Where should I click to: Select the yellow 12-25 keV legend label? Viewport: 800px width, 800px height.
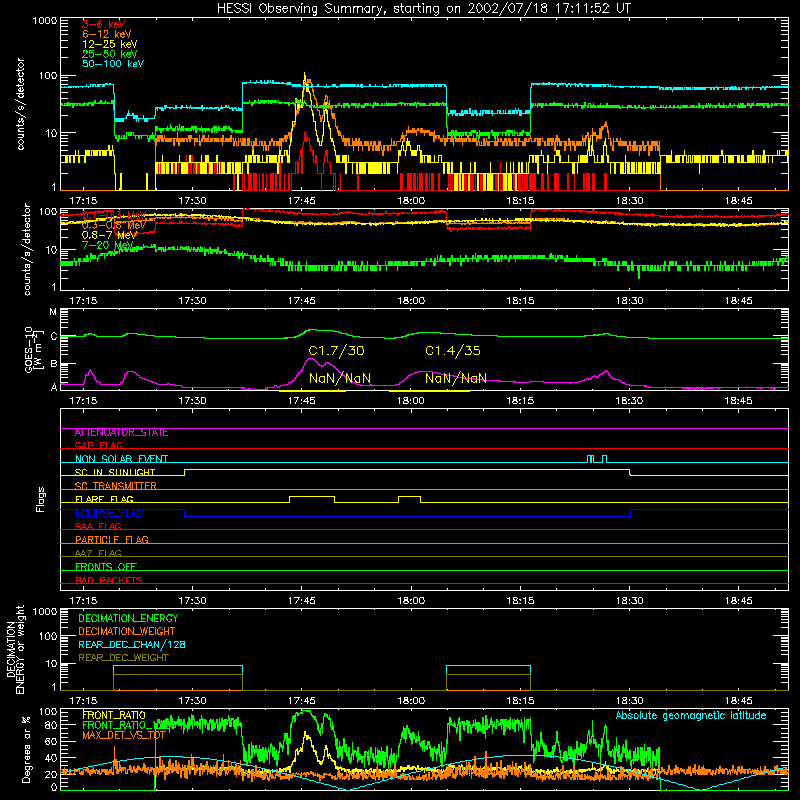pos(110,44)
